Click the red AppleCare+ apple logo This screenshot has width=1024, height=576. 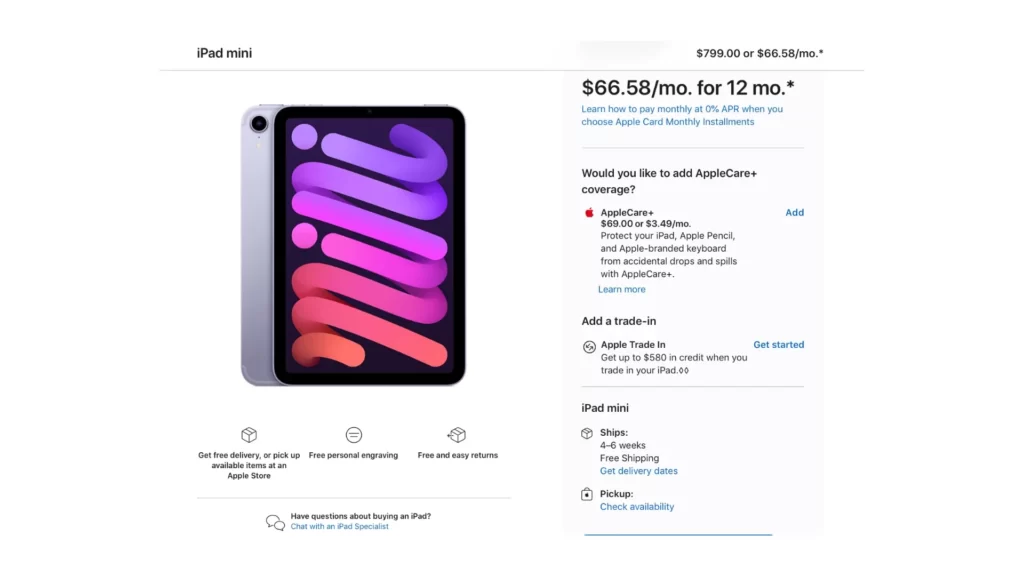tap(589, 212)
